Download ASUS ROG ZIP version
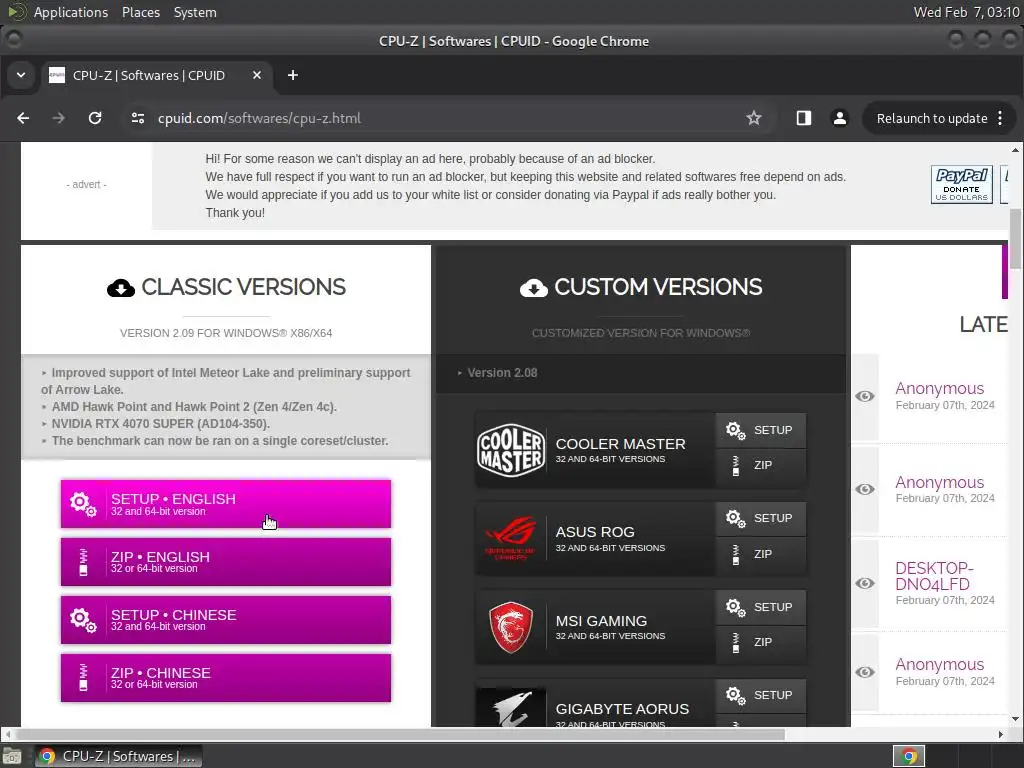 tap(761, 555)
